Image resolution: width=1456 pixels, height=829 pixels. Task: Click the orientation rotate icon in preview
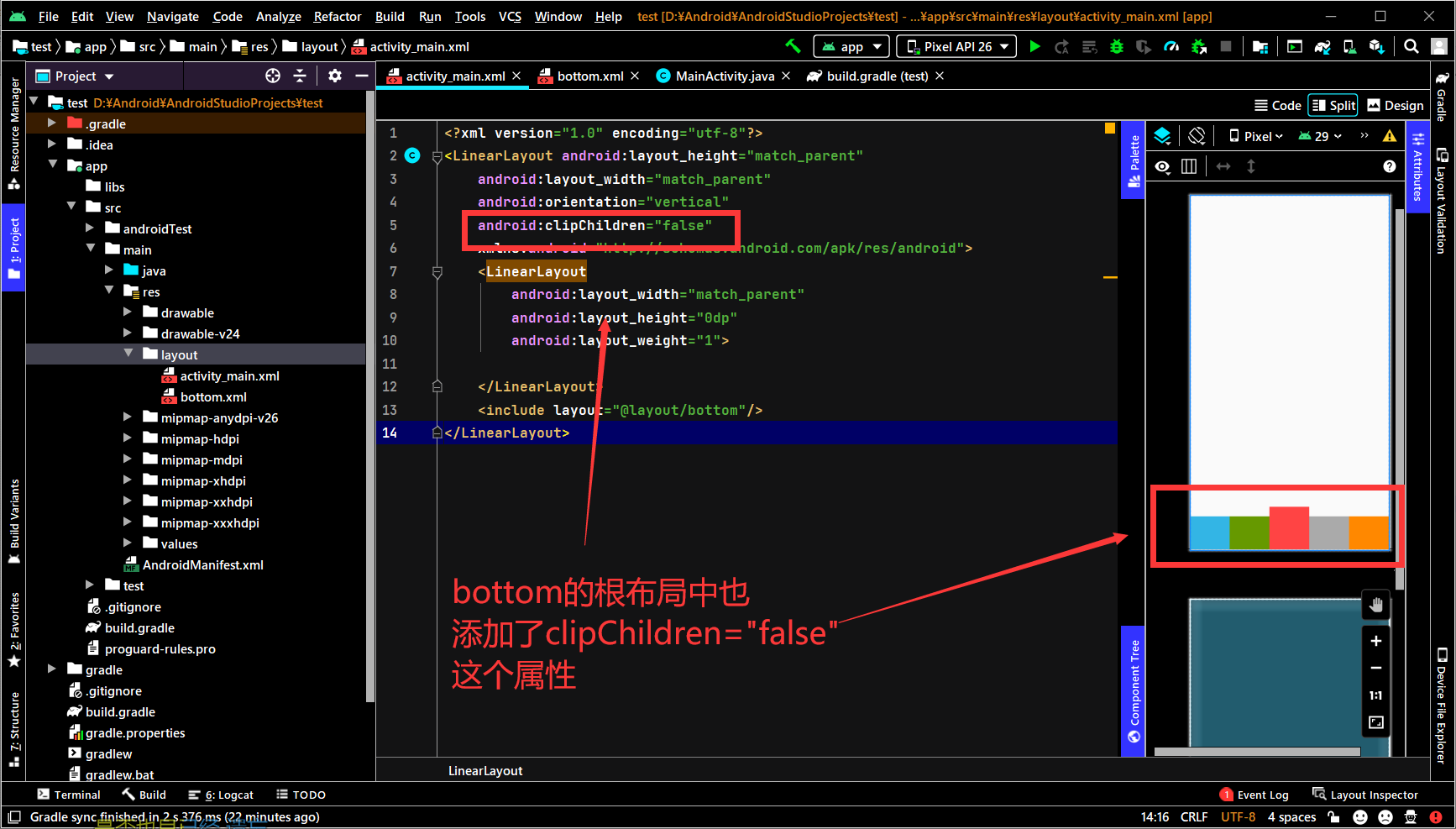coord(1197,135)
